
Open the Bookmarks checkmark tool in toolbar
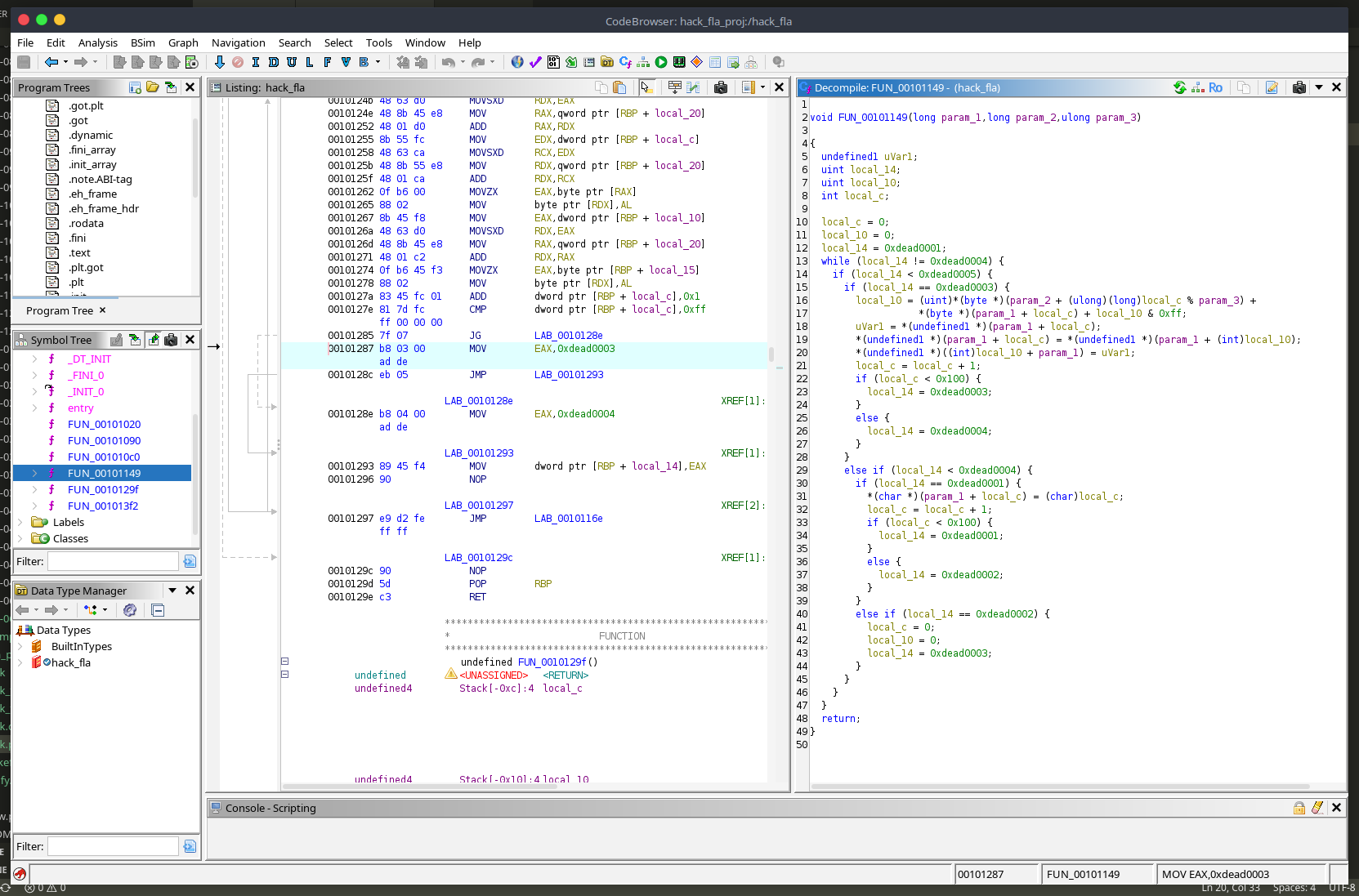tap(535, 62)
